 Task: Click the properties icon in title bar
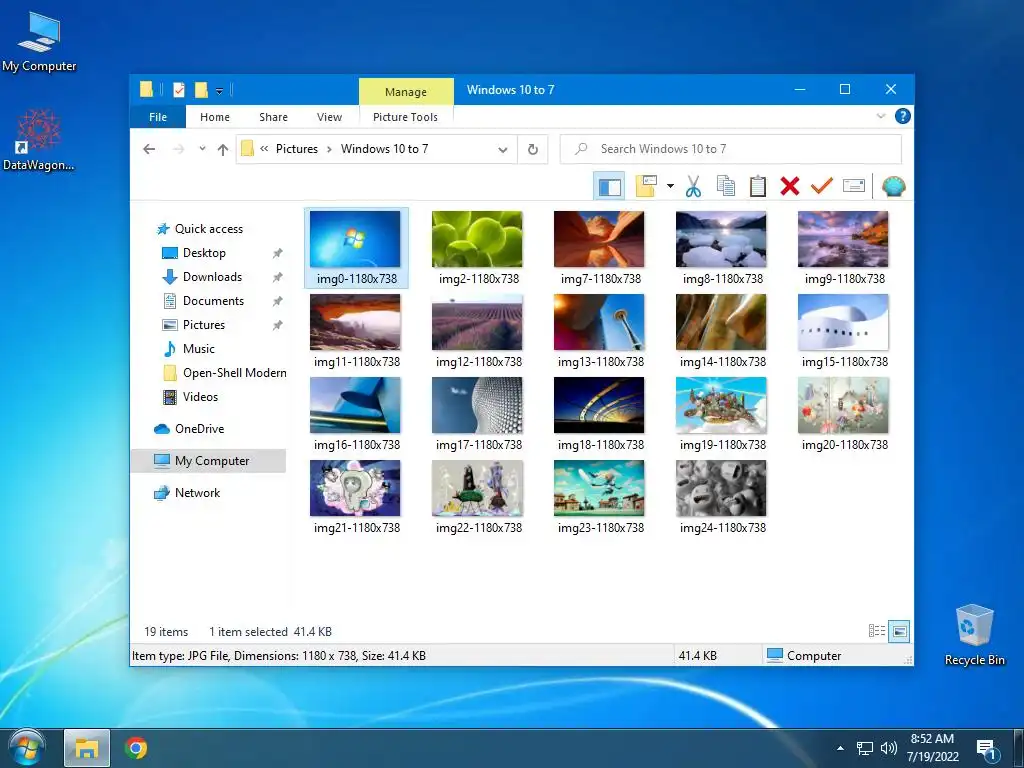coord(178,90)
